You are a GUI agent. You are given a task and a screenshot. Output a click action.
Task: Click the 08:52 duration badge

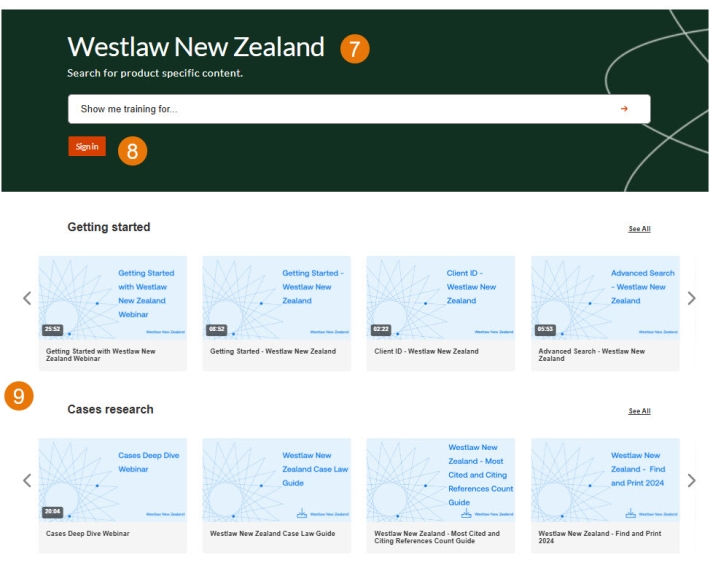click(x=216, y=329)
